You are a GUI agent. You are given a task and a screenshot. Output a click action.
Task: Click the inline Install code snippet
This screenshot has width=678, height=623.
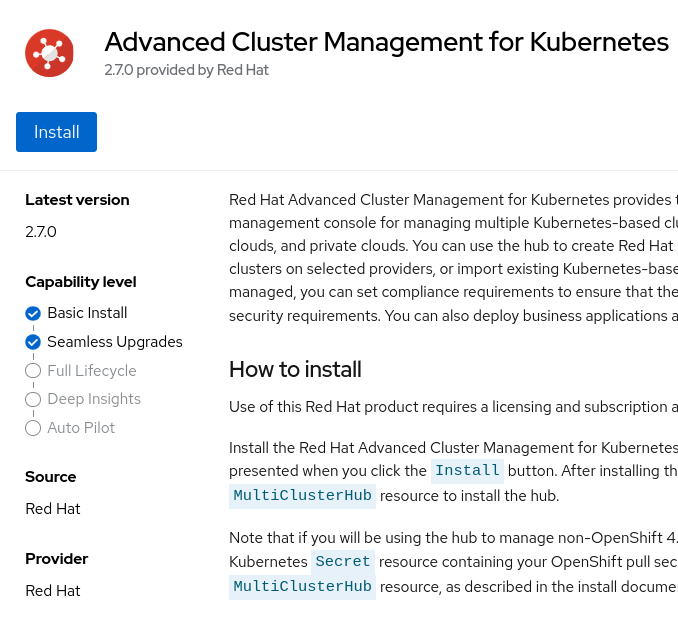(x=467, y=471)
